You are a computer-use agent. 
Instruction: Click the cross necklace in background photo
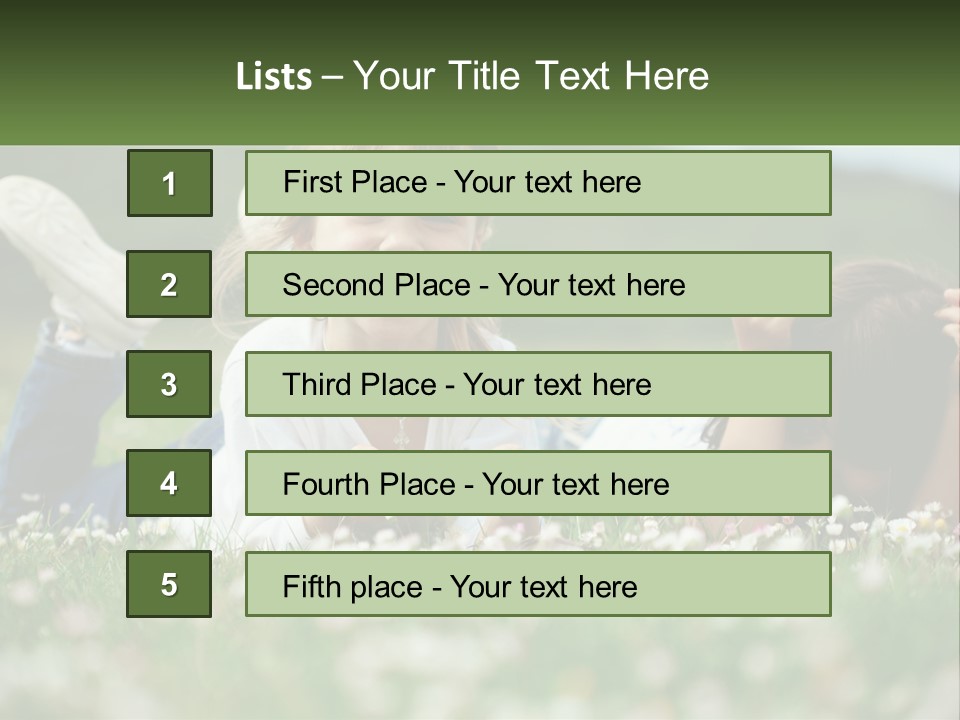401,434
